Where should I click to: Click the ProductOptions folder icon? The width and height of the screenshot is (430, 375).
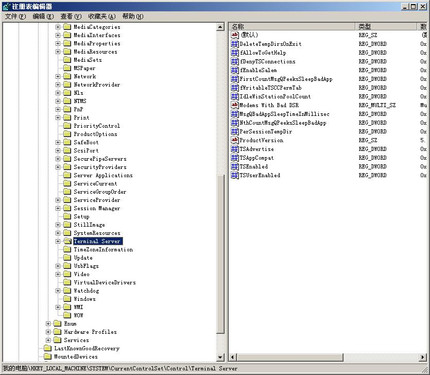68,134
